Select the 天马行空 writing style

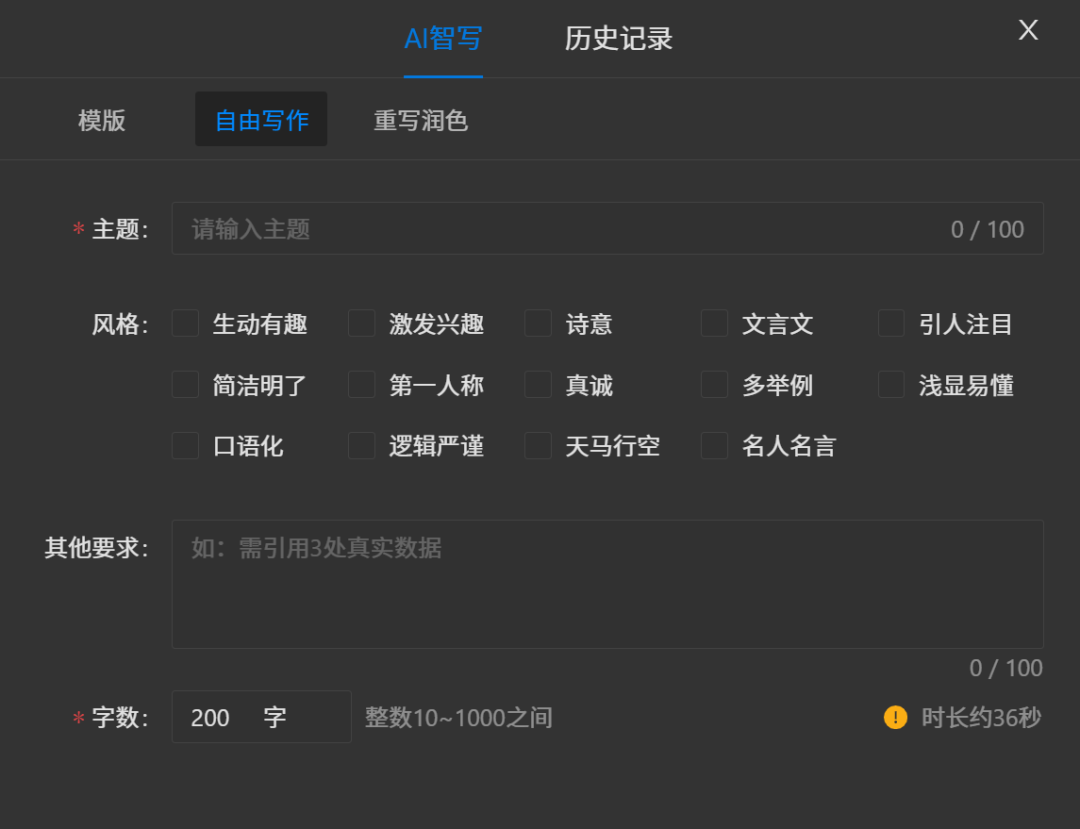[538, 446]
